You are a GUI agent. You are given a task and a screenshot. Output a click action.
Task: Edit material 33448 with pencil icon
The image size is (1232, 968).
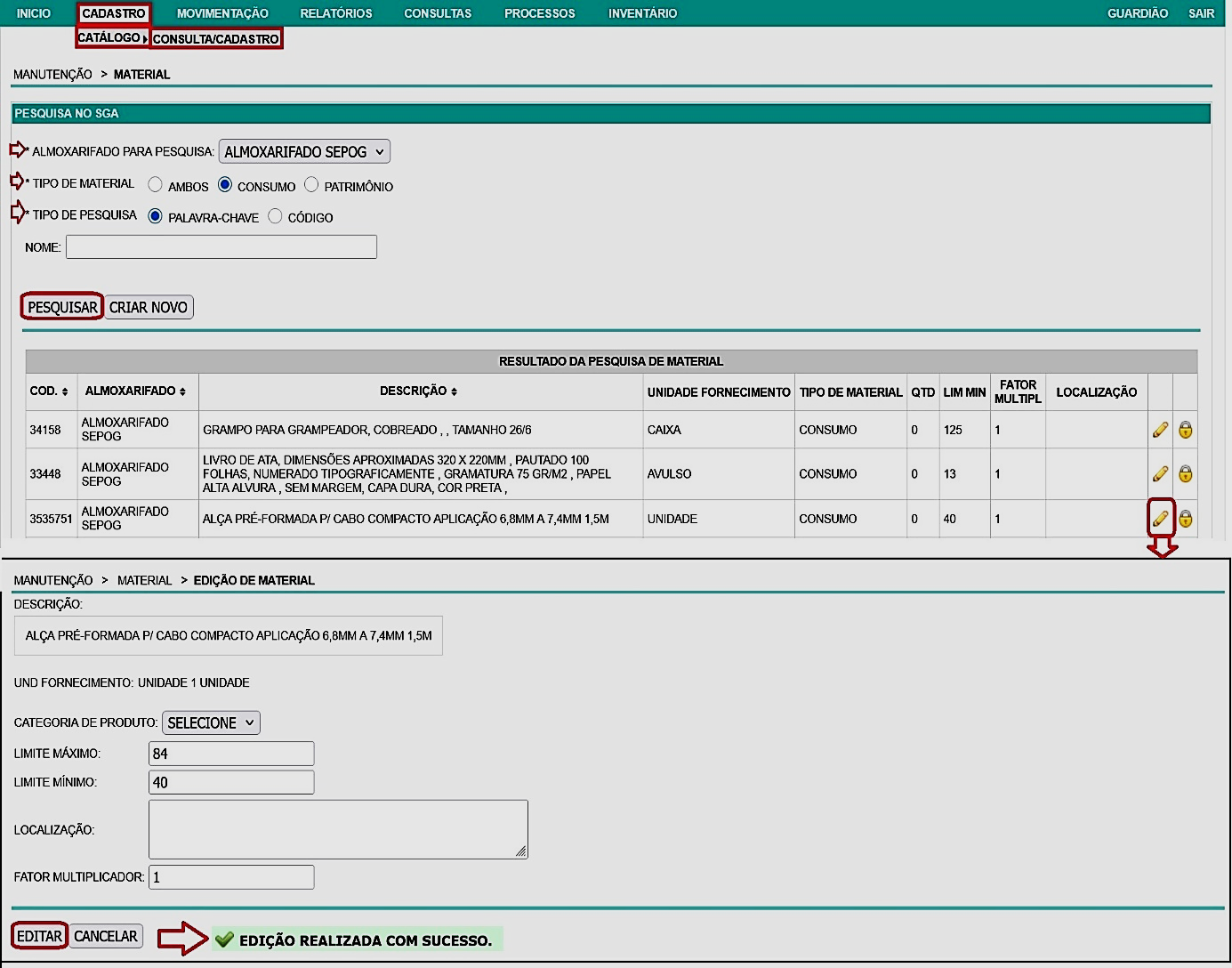point(1160,474)
